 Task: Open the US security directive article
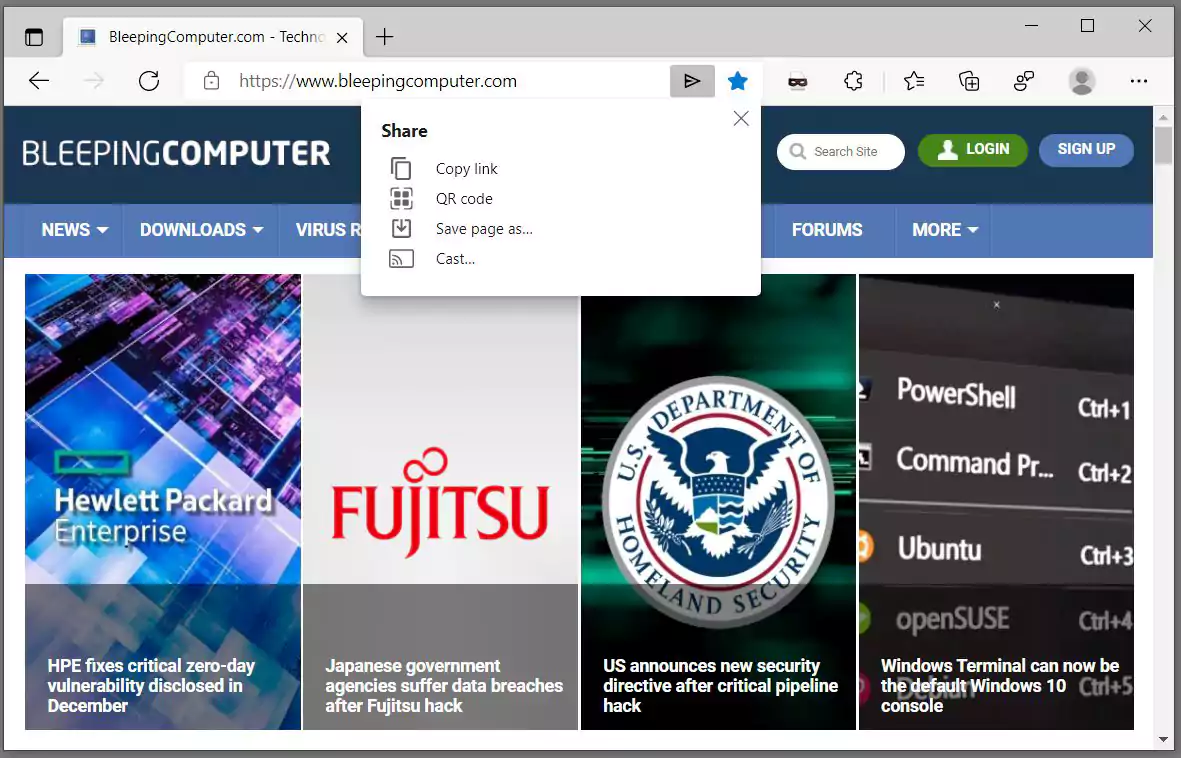(x=720, y=686)
